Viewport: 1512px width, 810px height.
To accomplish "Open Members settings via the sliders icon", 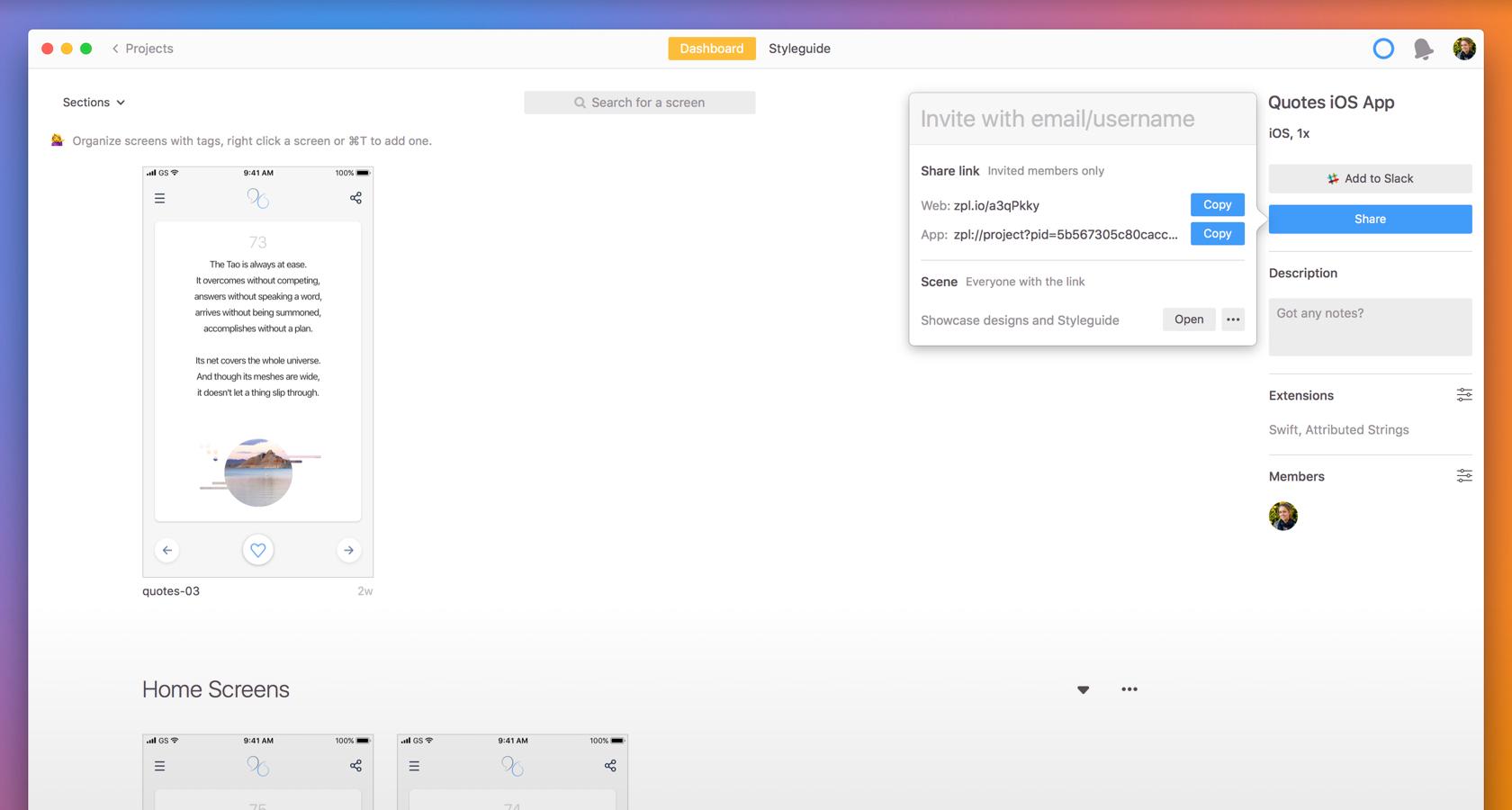I will (1464, 475).
